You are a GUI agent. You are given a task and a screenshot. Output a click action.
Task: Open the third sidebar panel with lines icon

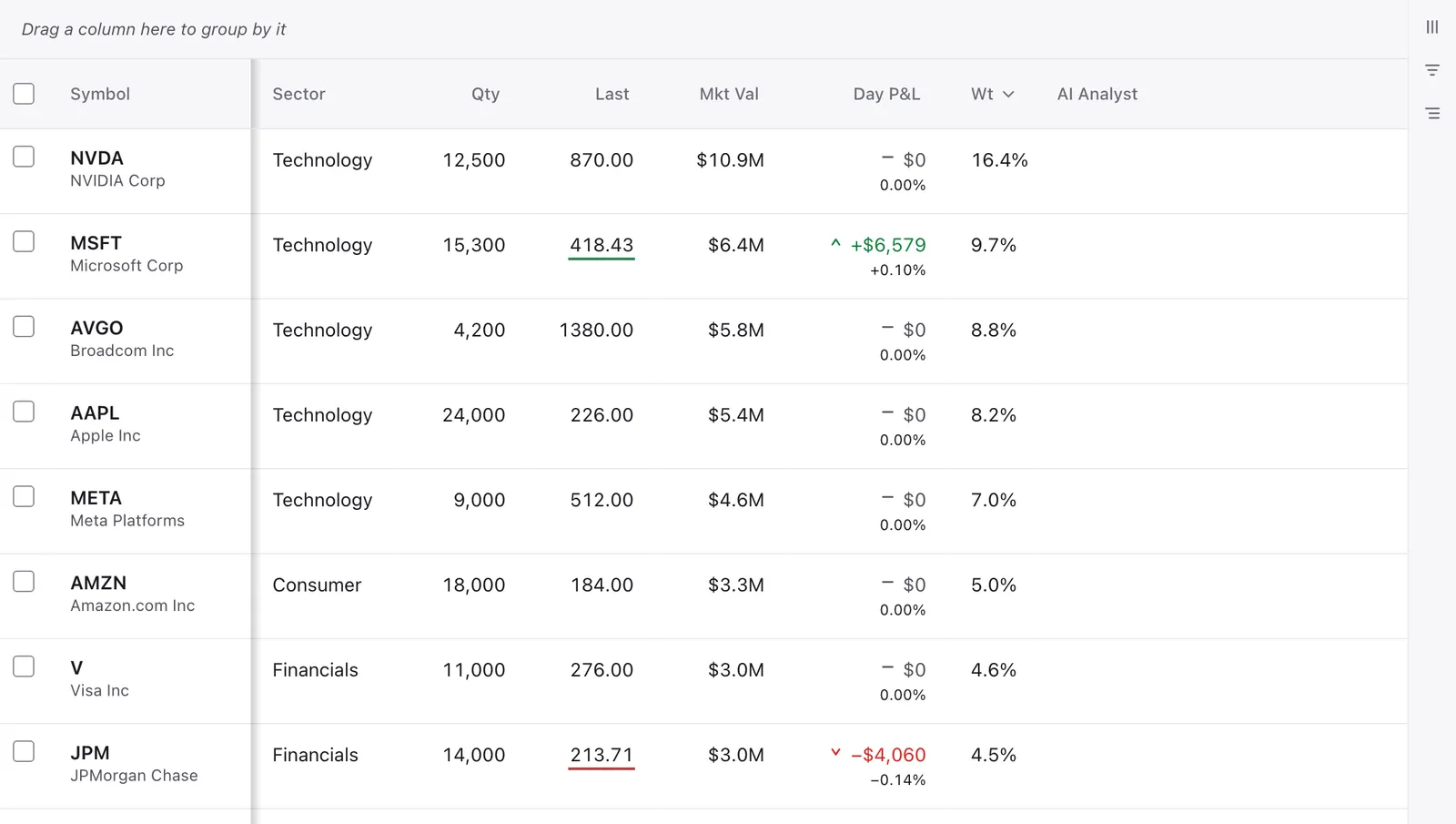[1432, 114]
